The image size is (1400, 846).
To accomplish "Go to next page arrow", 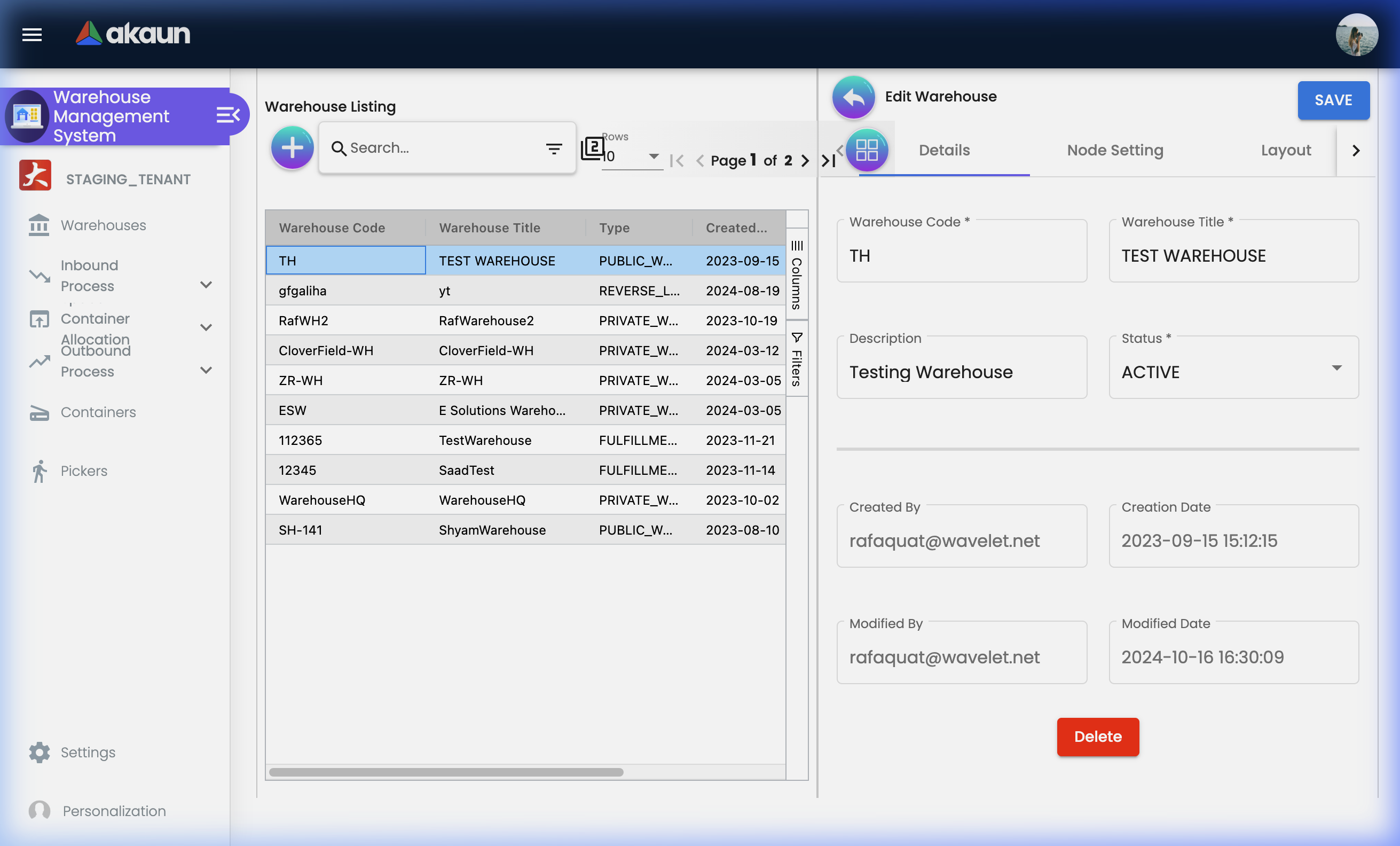I will 805,161.
